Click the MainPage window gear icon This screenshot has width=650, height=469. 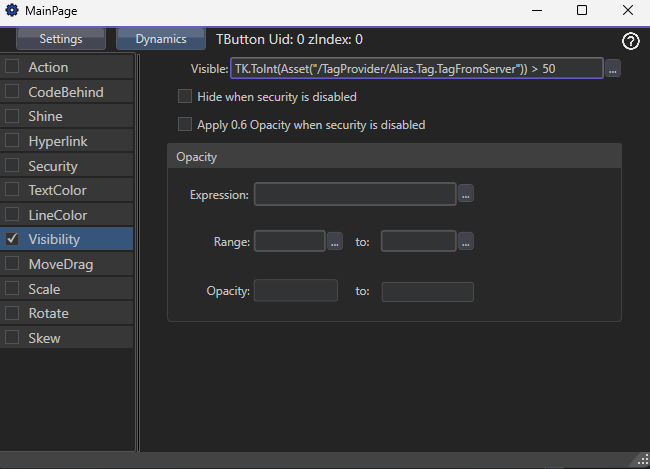[x=13, y=10]
